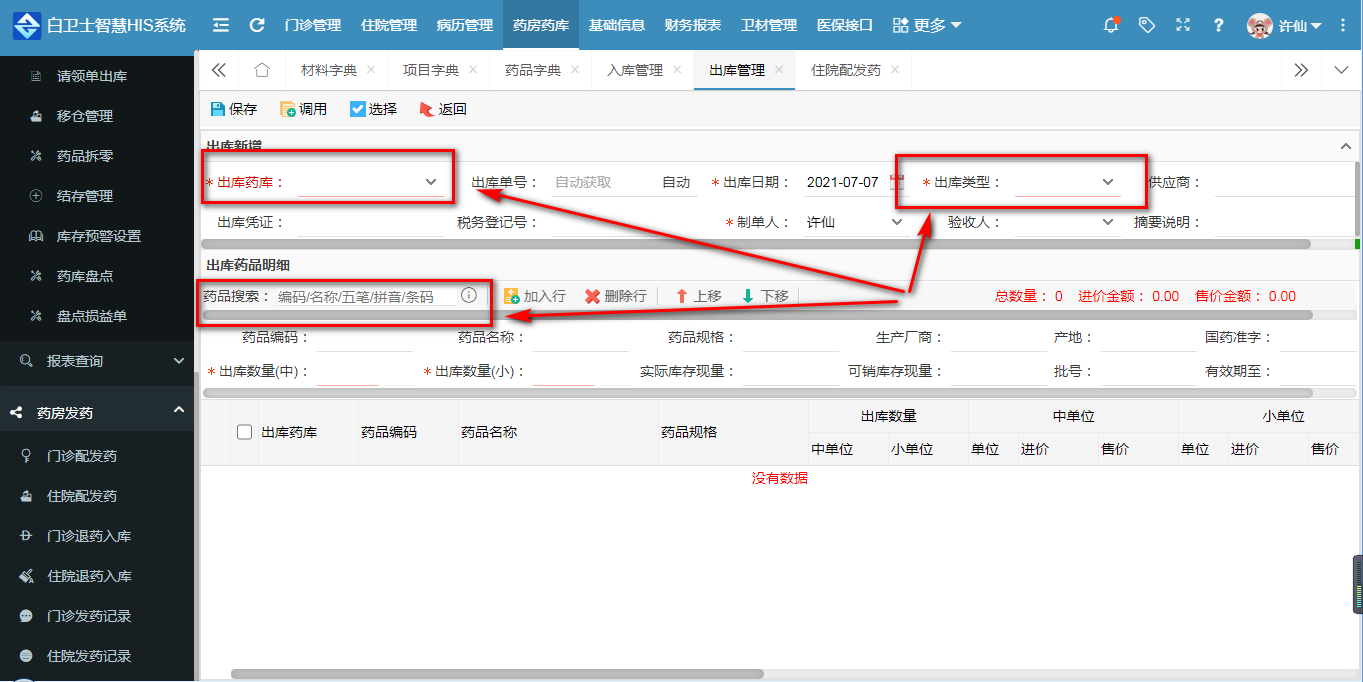Click the 保存 save button
This screenshot has height=682, width=1363.
coord(234,109)
